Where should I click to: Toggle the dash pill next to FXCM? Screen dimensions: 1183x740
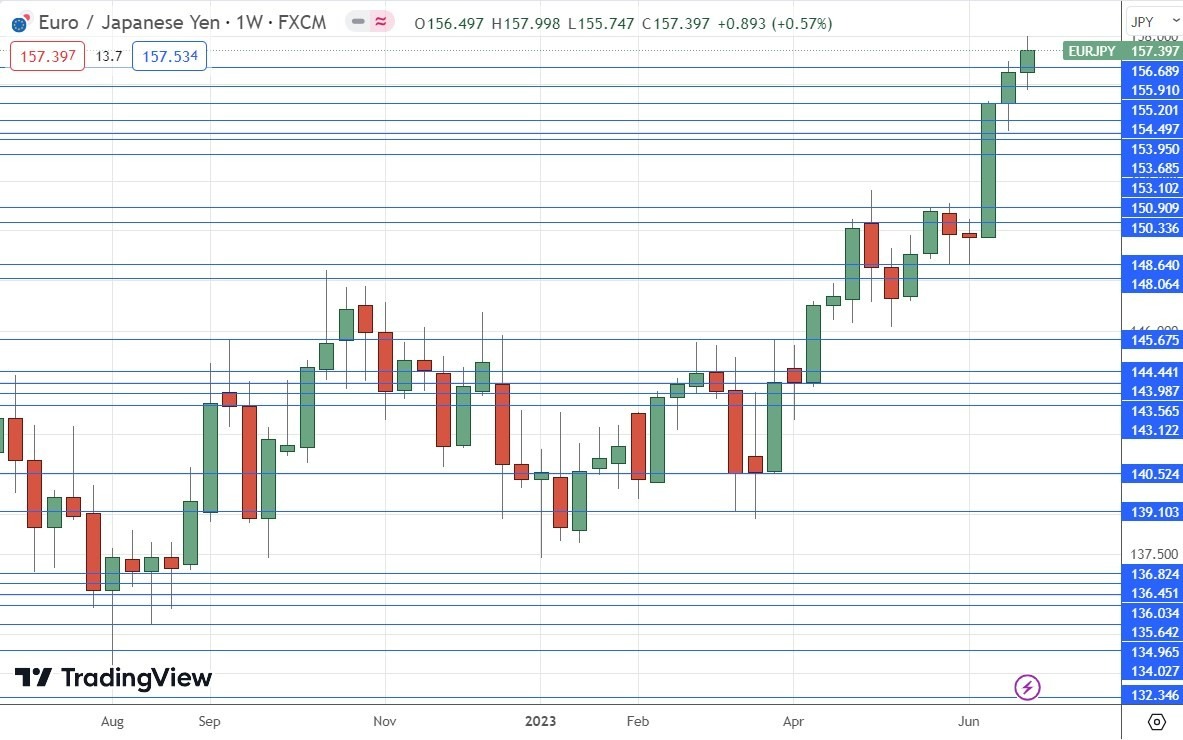(356, 22)
